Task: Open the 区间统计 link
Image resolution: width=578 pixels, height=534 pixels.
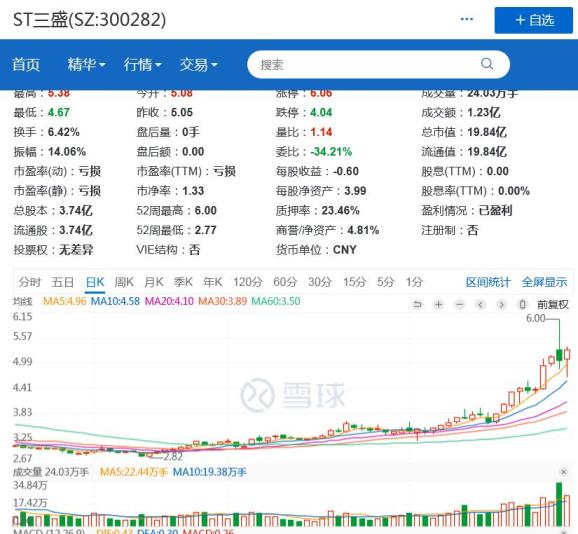Action: pyautogui.click(x=488, y=282)
